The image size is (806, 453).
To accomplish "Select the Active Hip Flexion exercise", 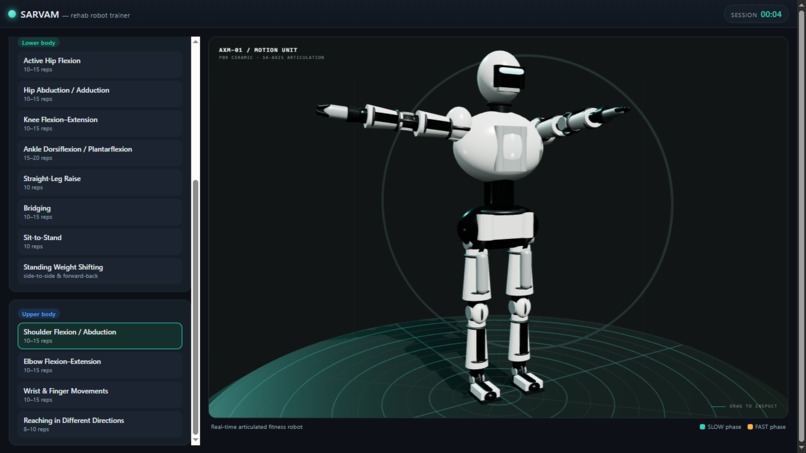I will tap(100, 64).
